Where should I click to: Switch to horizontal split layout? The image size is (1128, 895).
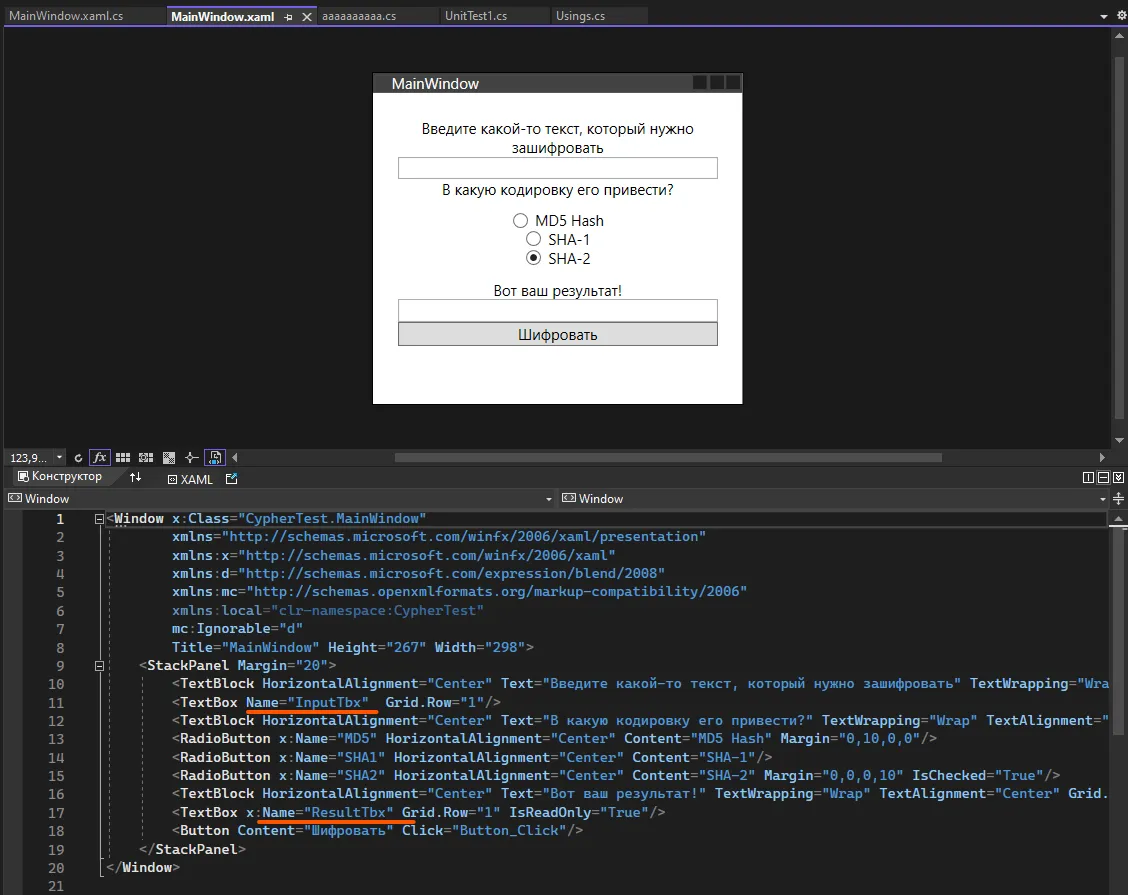[1103, 478]
